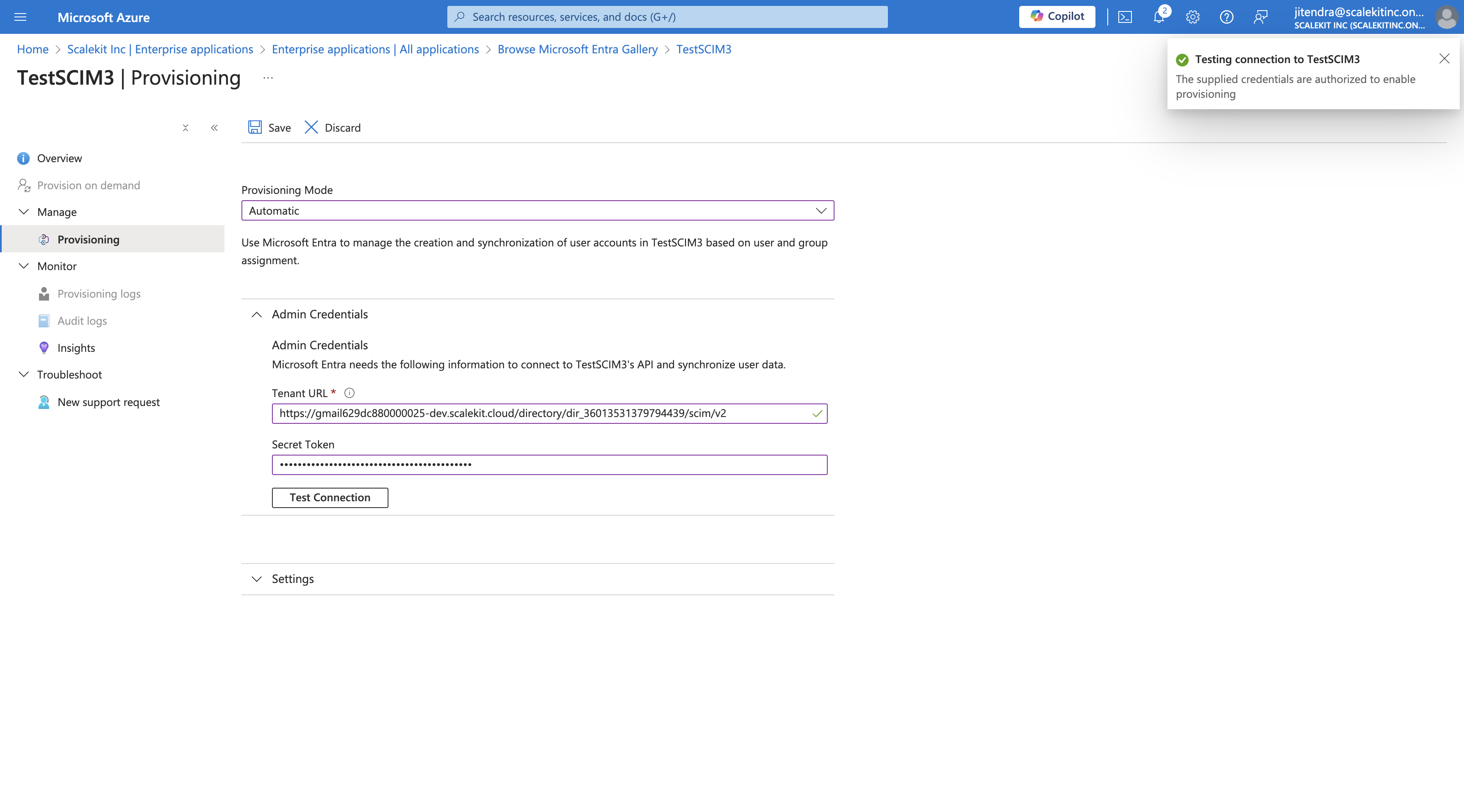This screenshot has height=812, width=1464.
Task: Collapse Admin Credentials section
Action: [256, 315]
